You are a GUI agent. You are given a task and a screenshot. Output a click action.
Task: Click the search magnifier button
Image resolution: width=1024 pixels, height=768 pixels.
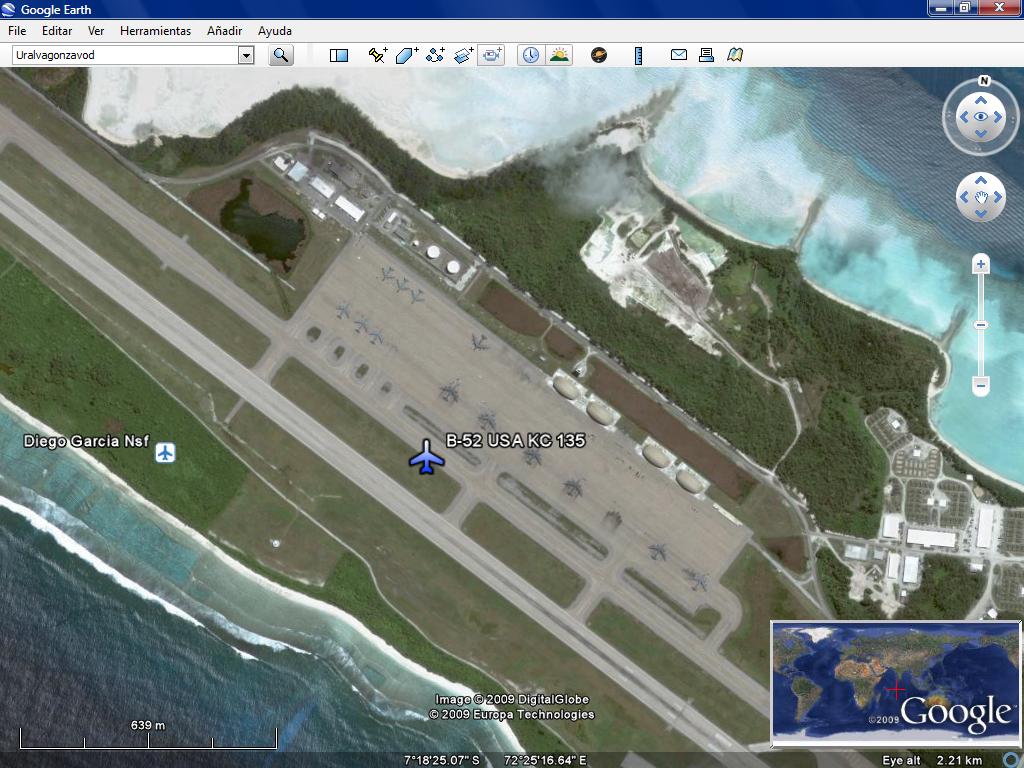point(281,55)
